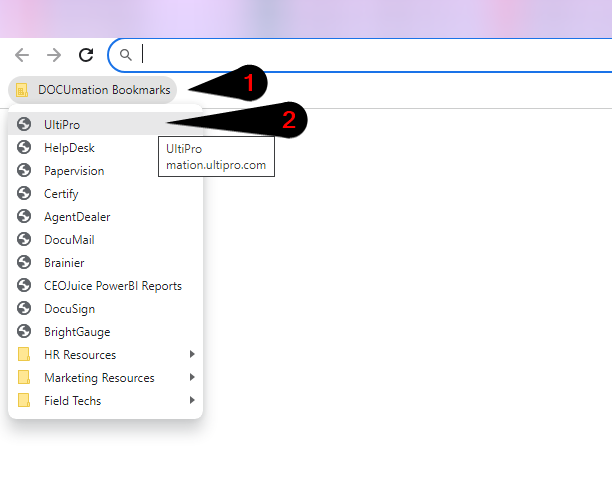The width and height of the screenshot is (612, 496).
Task: Click the globe icon beside Brainier
Action: tap(24, 262)
